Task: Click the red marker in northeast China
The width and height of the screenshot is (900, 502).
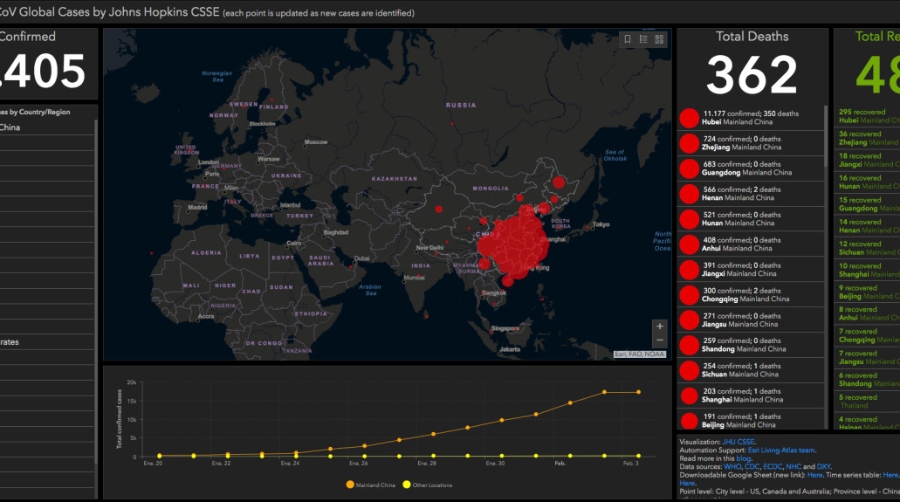Action: pyautogui.click(x=558, y=182)
